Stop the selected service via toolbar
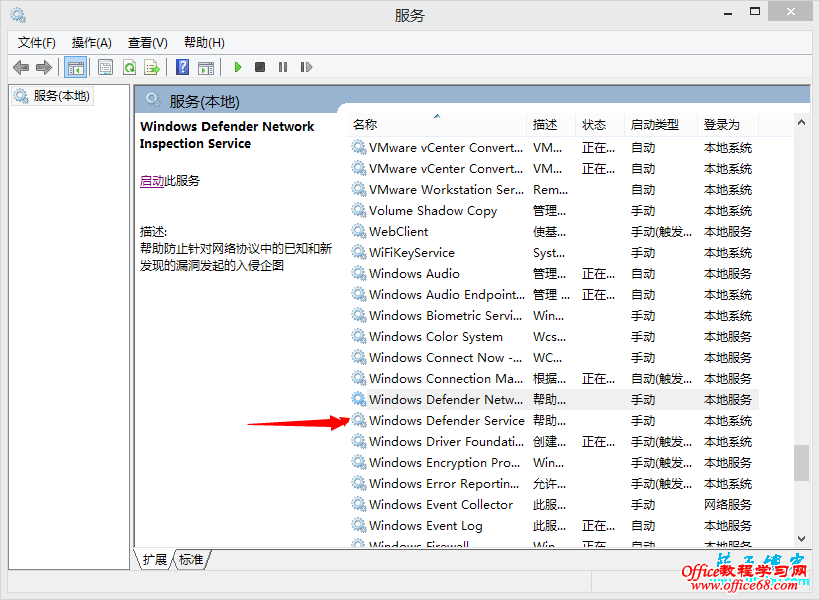 coord(259,66)
